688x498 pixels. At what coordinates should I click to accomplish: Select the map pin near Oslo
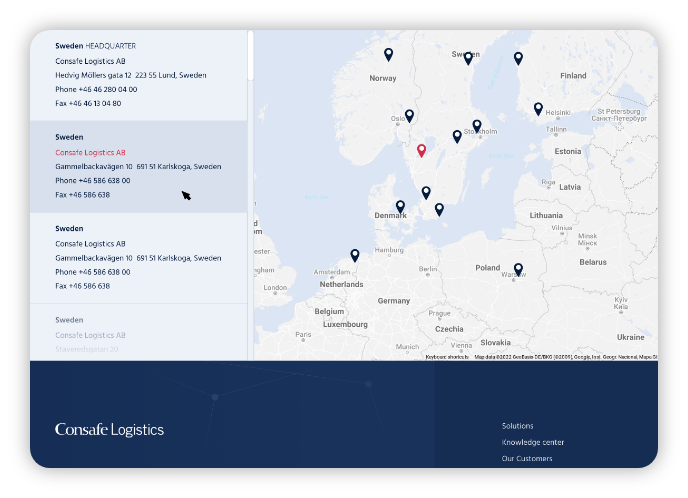point(409,116)
